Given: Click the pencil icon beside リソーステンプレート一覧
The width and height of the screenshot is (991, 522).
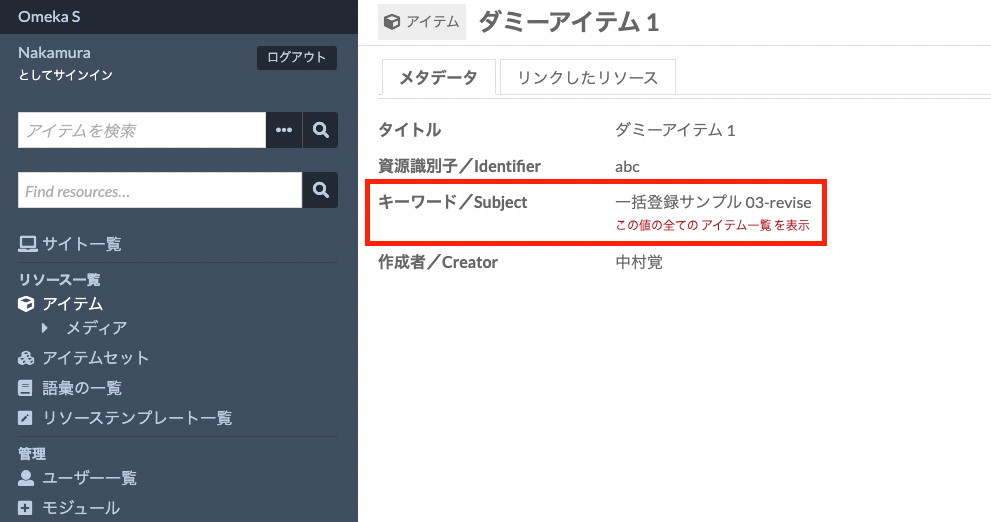Looking at the screenshot, I should coord(25,418).
